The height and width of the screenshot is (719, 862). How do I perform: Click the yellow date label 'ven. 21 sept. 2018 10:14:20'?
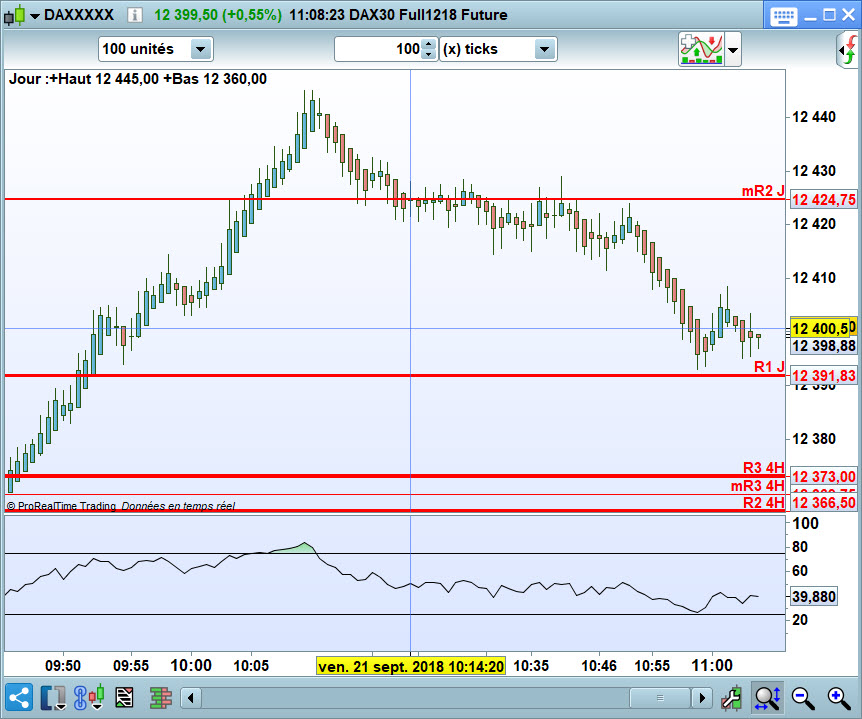(x=411, y=667)
